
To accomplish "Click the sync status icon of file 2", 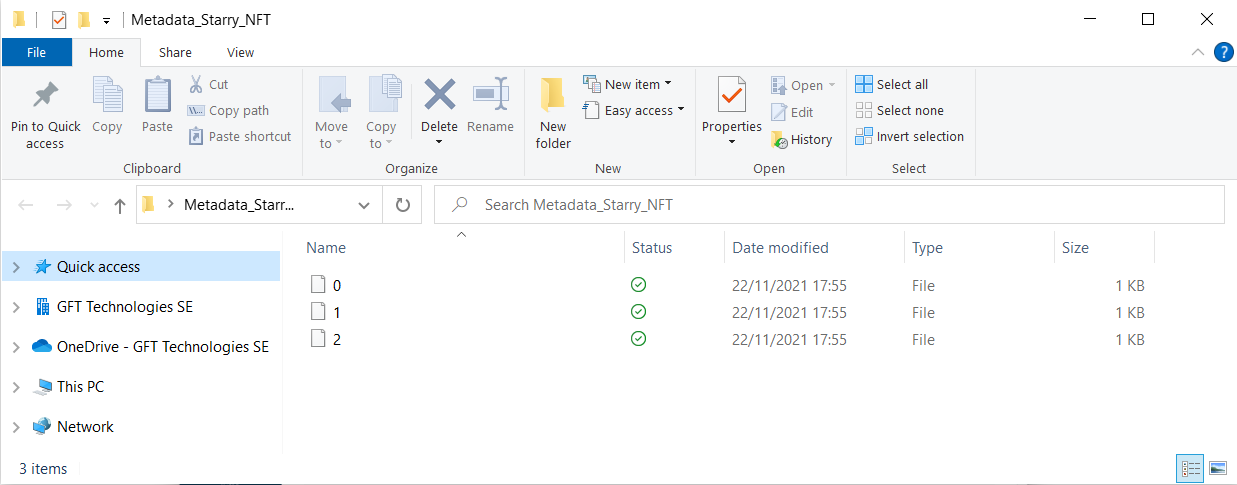I will (639, 339).
